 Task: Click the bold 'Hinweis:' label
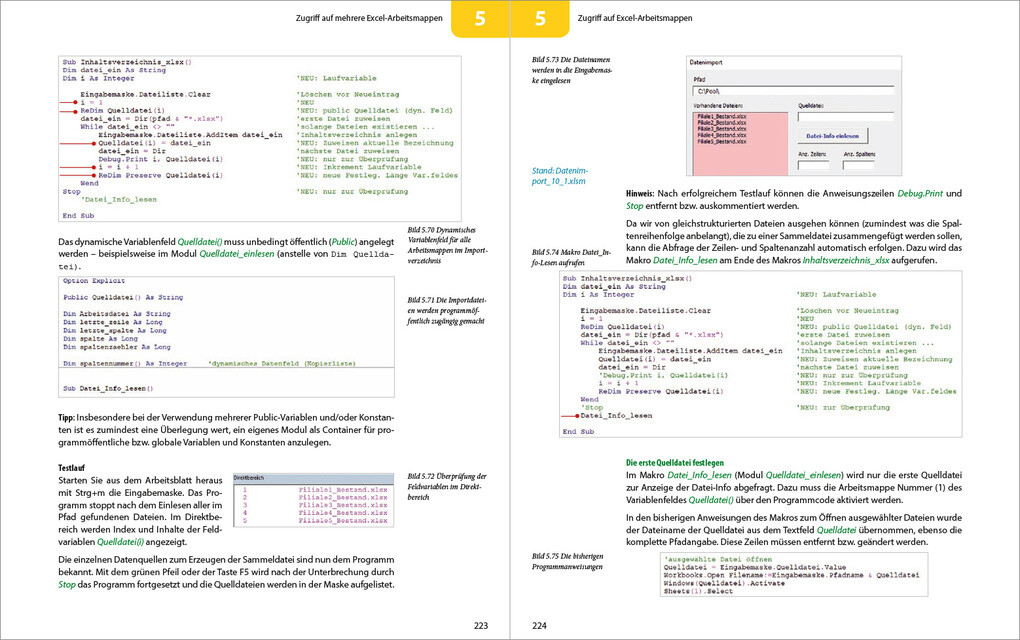[x=640, y=193]
